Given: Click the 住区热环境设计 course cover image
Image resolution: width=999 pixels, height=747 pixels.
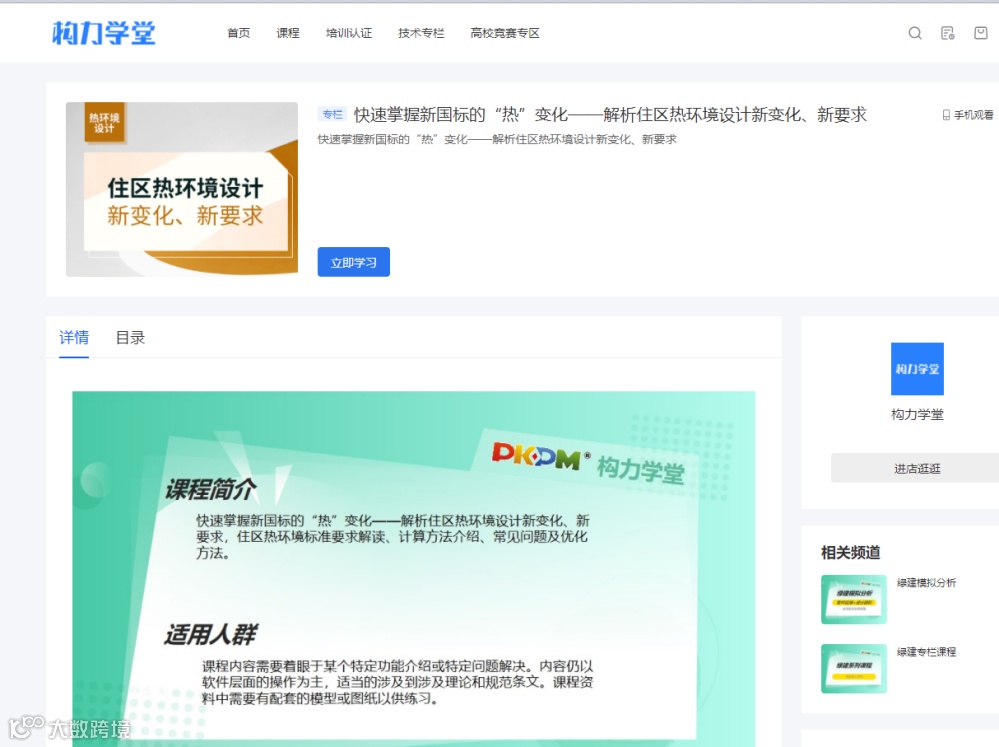Looking at the screenshot, I should [182, 189].
